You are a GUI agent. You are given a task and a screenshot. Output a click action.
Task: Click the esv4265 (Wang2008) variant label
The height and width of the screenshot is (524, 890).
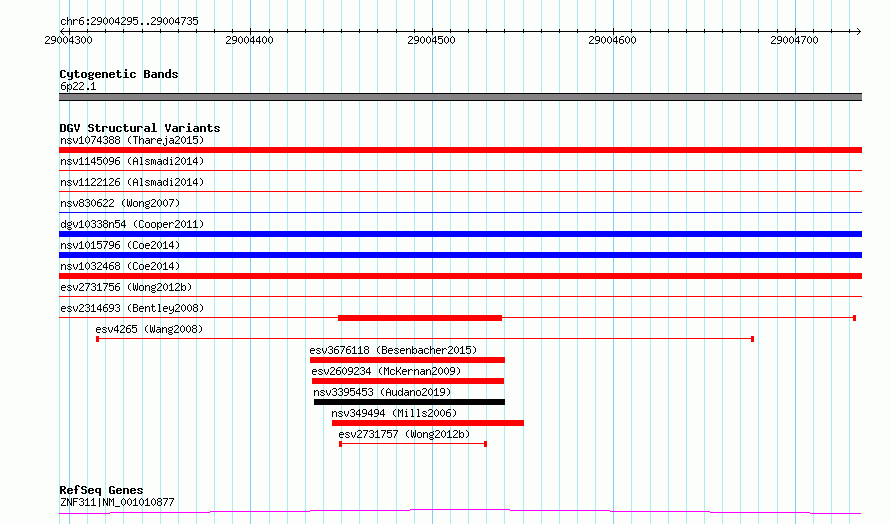coord(149,329)
